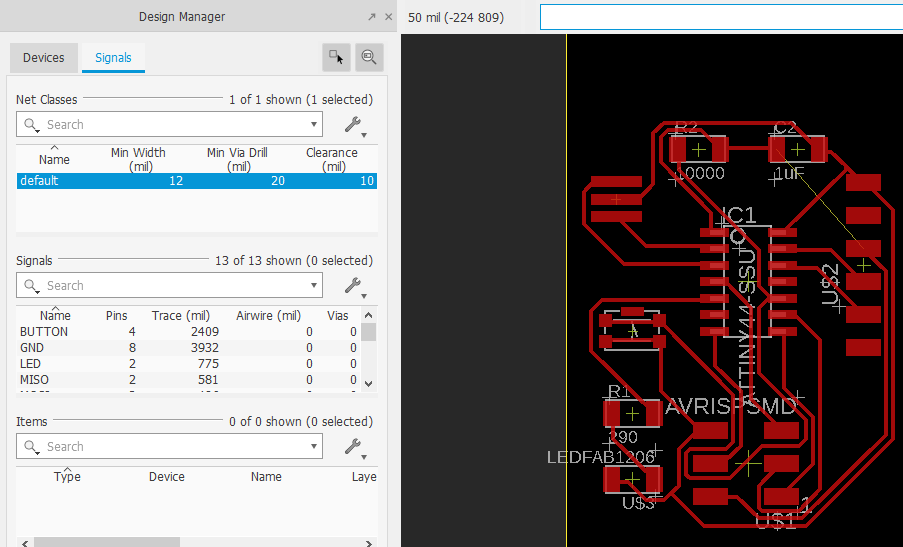Click the select-in-editor arrow icon
This screenshot has width=903, height=547.
point(336,57)
